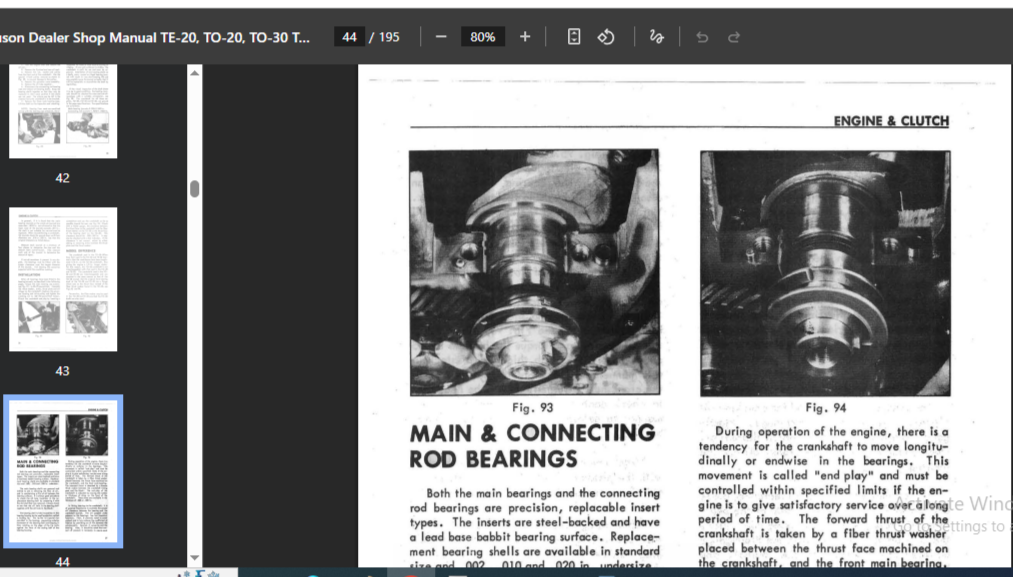The image size is (1013, 577).
Task: Rotate the document with the rotate icon
Action: pos(606,37)
